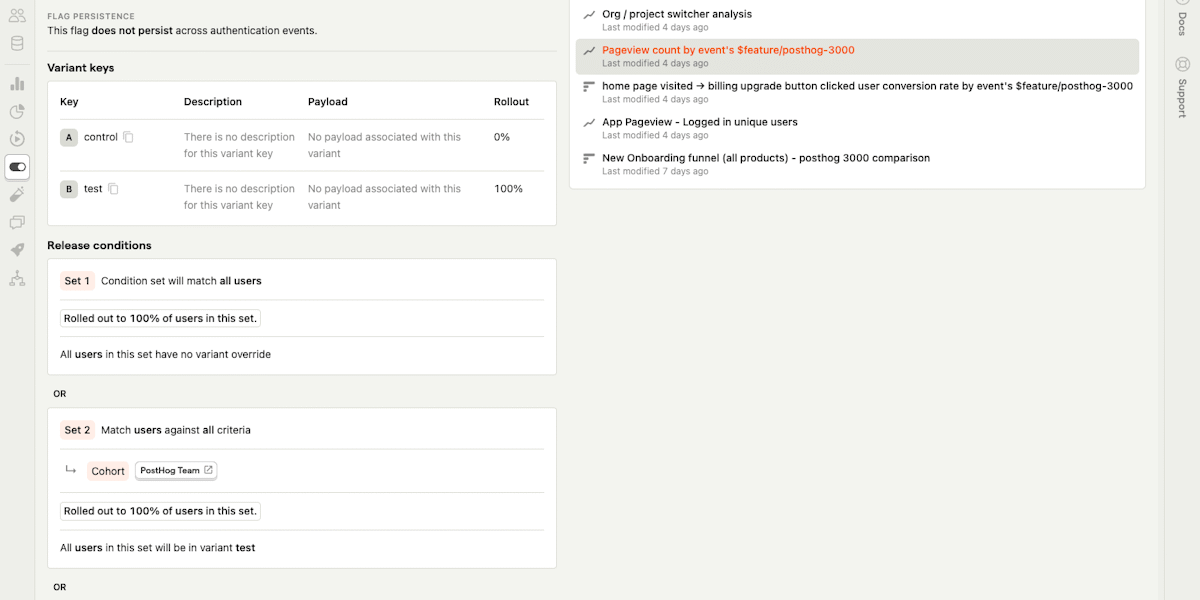
Task: Click the Variant keys heading
Action: point(81,68)
